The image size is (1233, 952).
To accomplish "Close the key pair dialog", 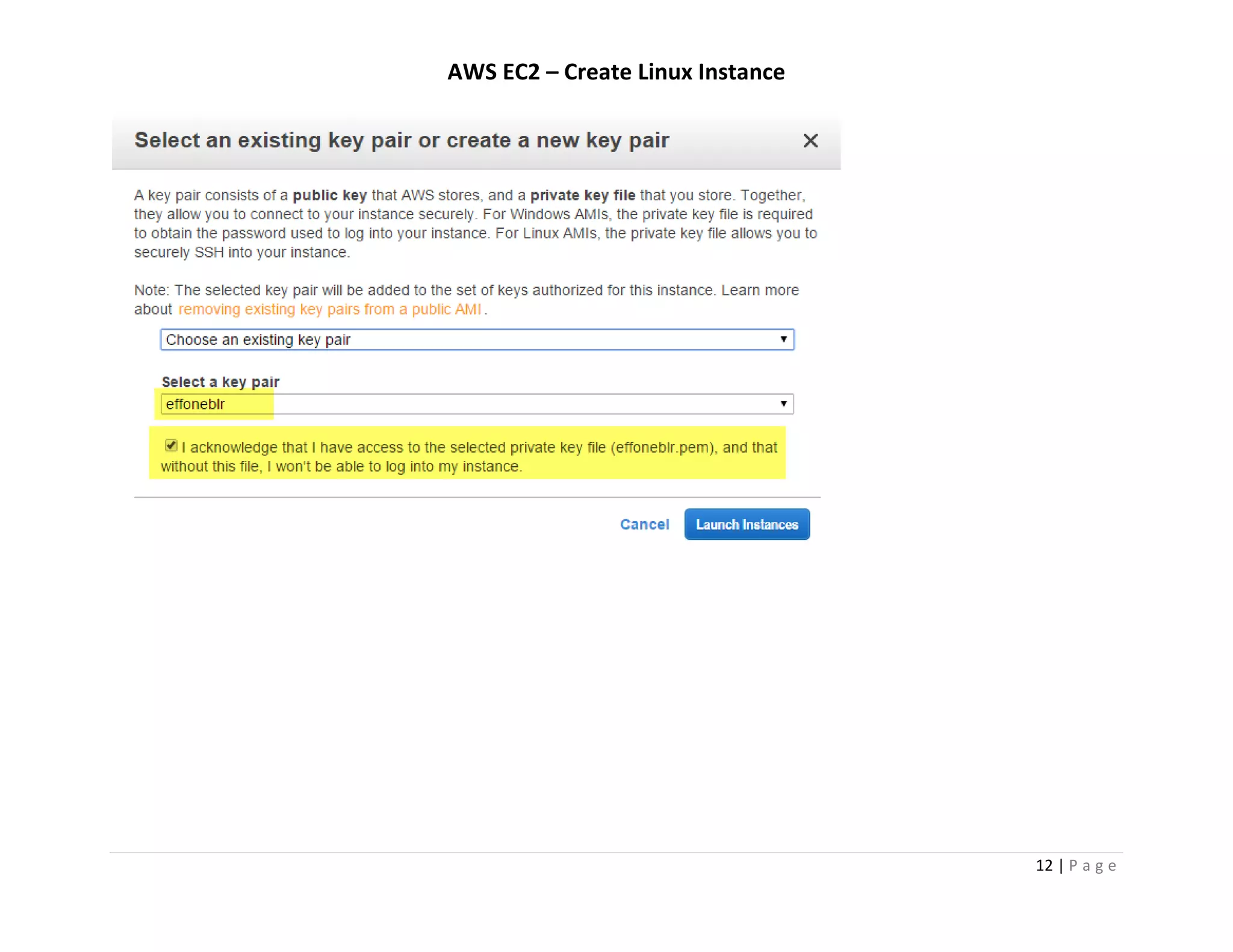I will [810, 141].
